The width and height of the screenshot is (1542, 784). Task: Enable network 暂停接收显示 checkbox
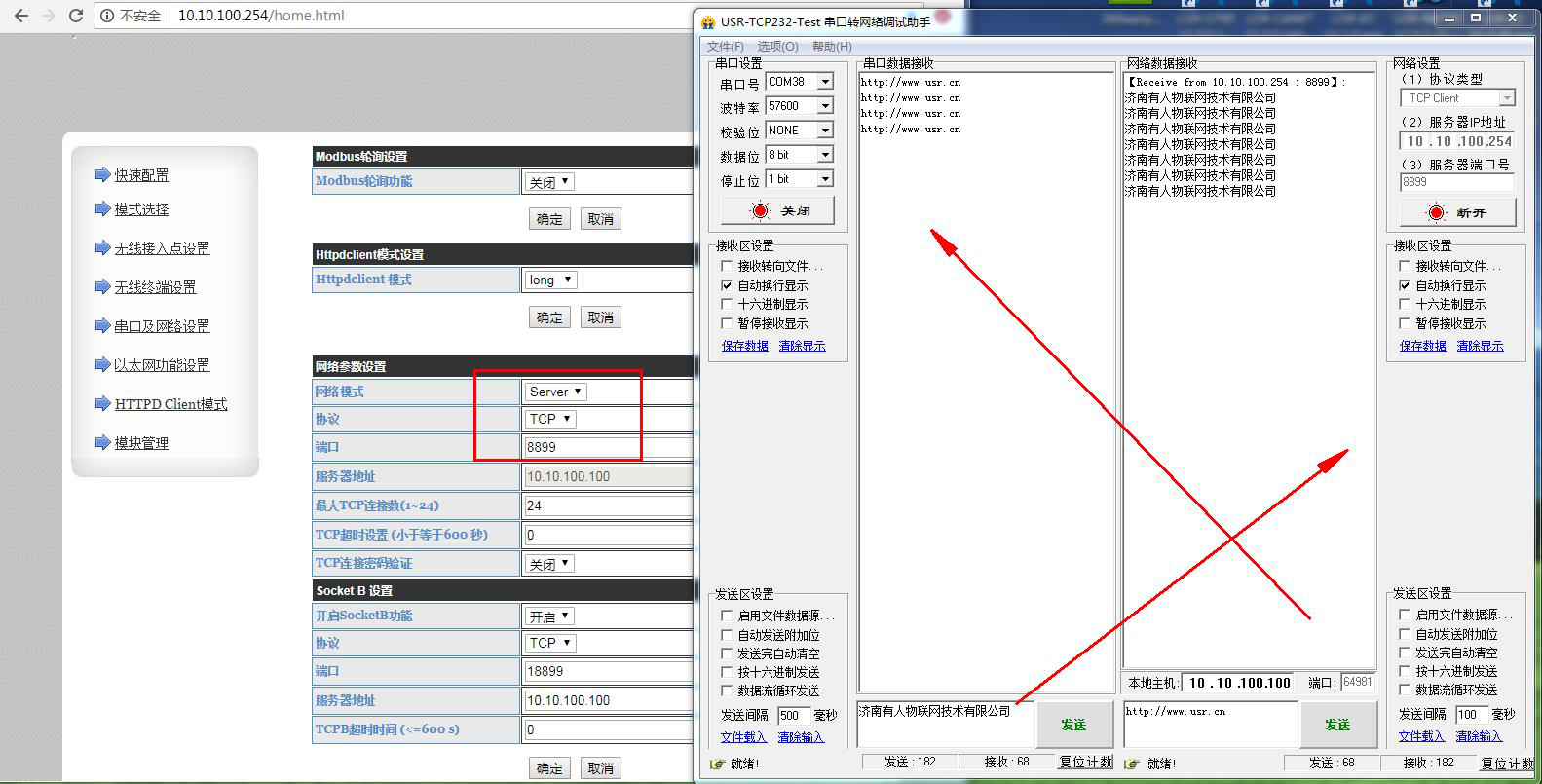[1405, 323]
